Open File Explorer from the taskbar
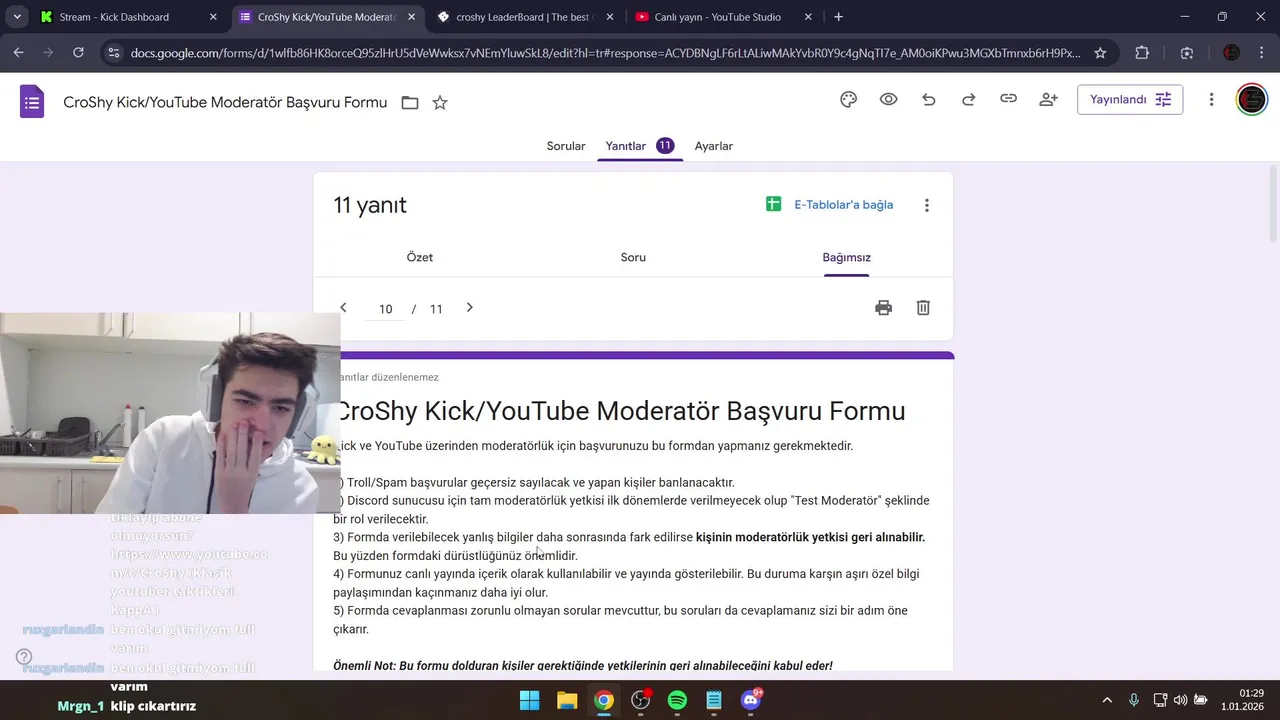 [x=567, y=700]
